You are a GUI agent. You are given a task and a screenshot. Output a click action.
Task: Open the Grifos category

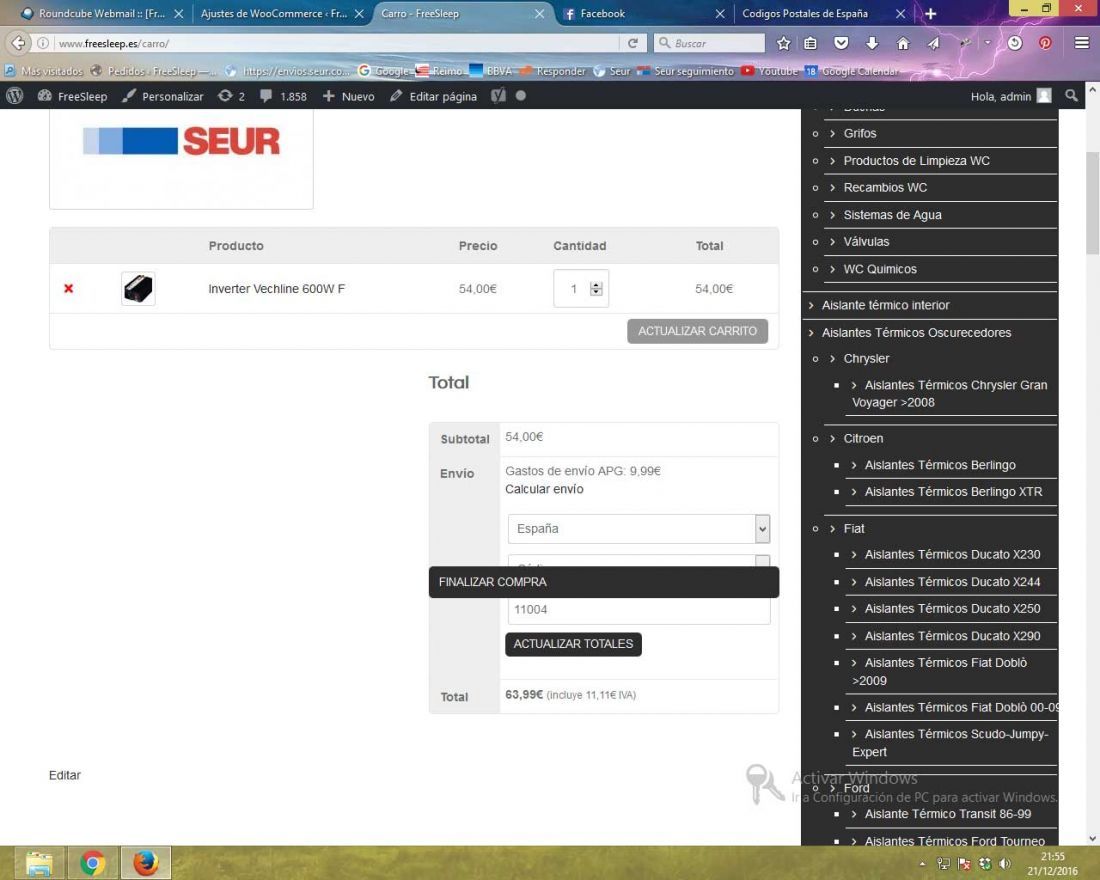coord(859,133)
